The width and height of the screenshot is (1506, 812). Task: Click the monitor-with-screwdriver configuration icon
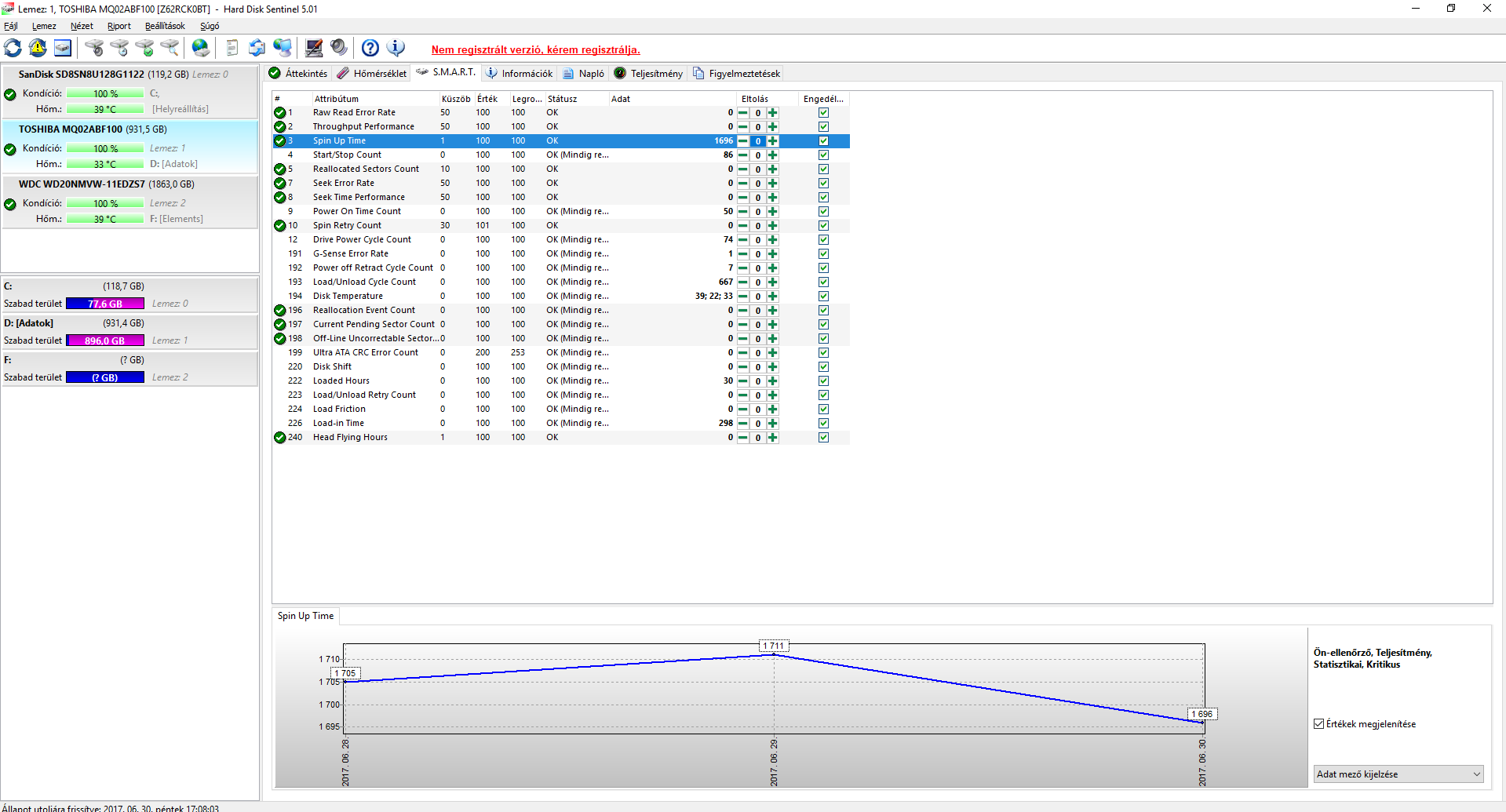click(x=314, y=48)
